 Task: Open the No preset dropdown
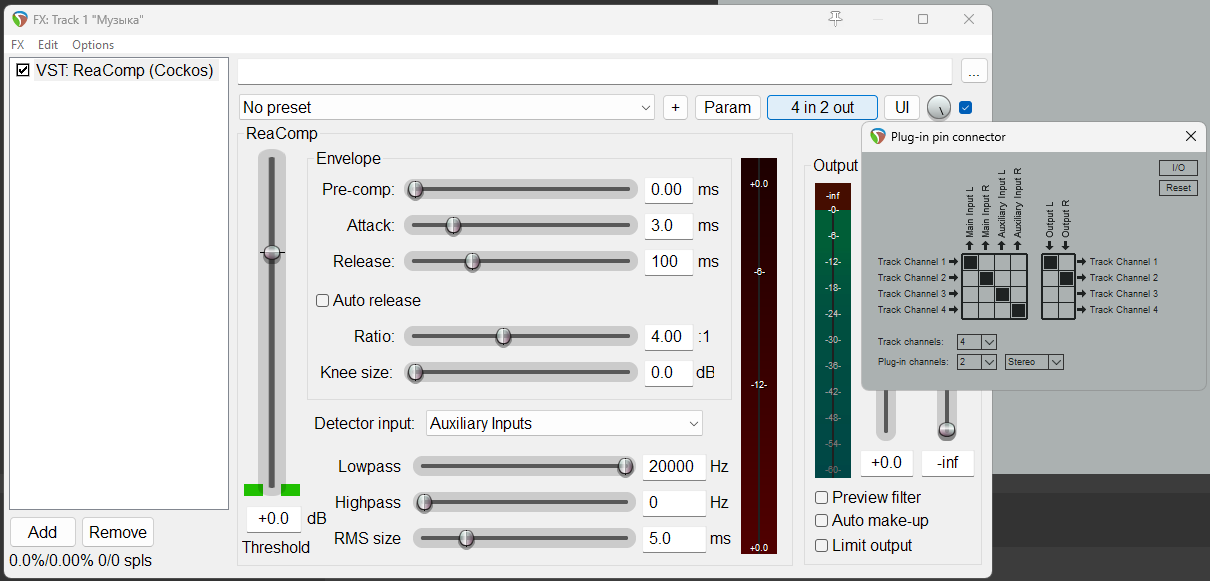tap(447, 107)
